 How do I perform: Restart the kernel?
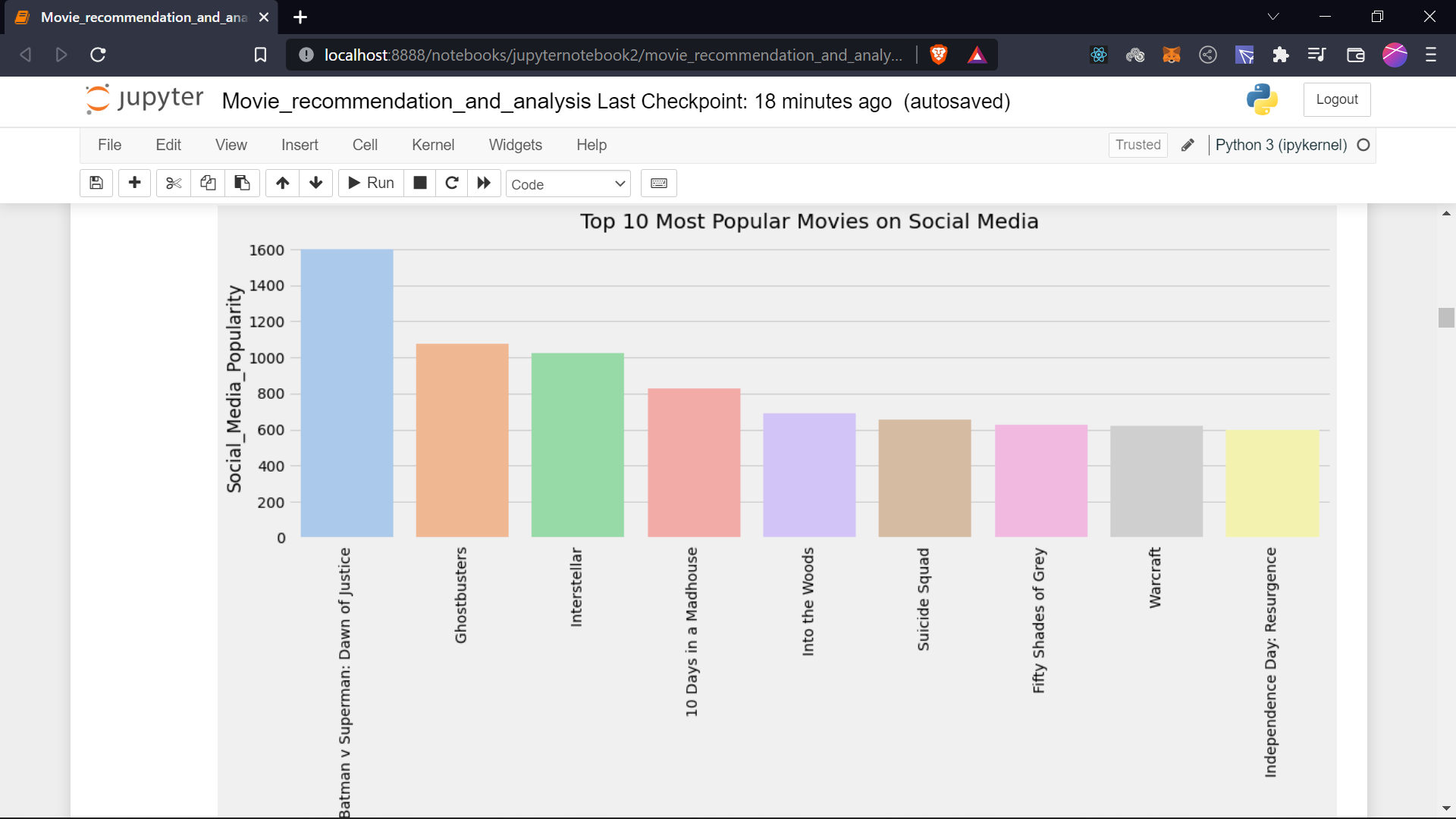[452, 183]
